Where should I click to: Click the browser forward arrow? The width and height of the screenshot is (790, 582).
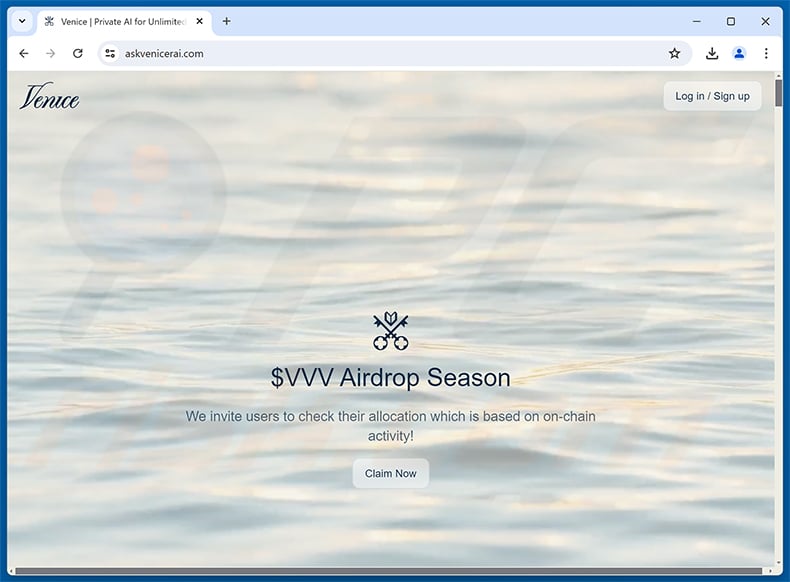(x=50, y=53)
